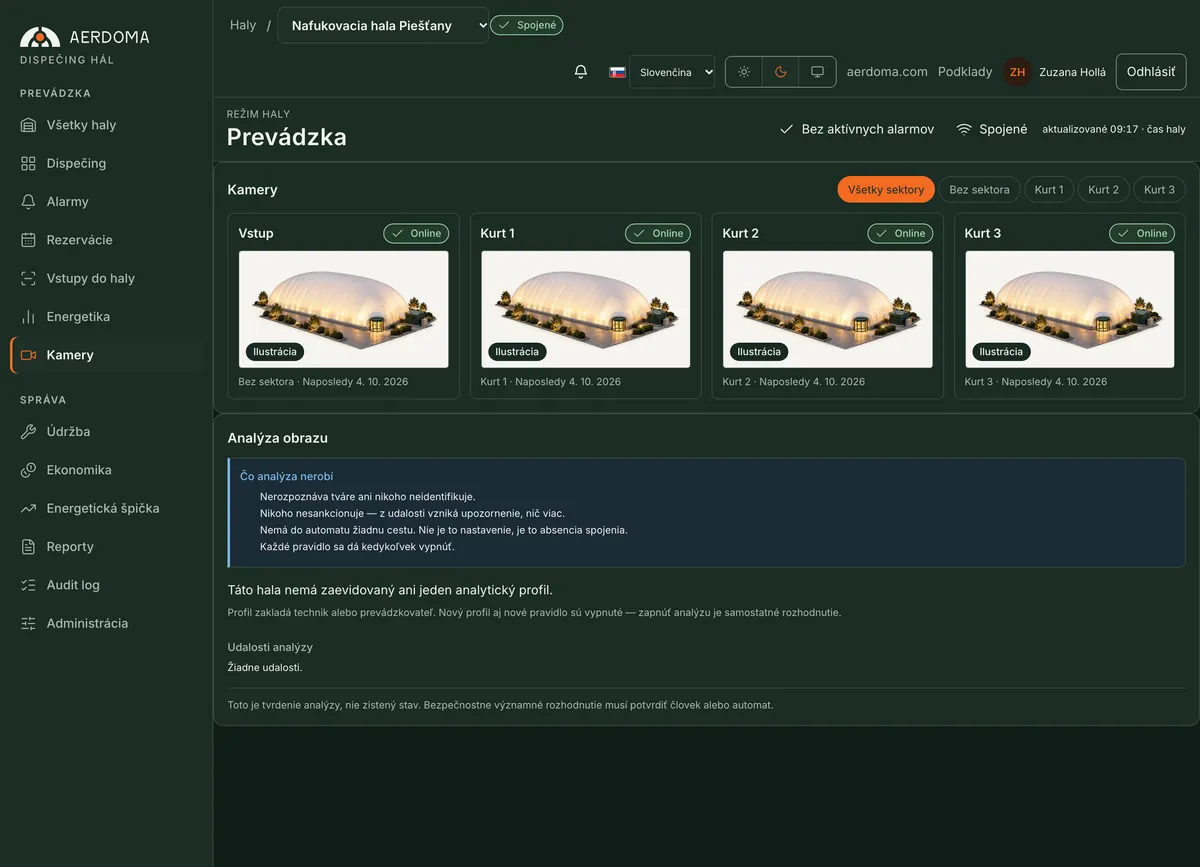Open notifications bell icon
Image resolution: width=1200 pixels, height=867 pixels.
pyautogui.click(x=581, y=72)
